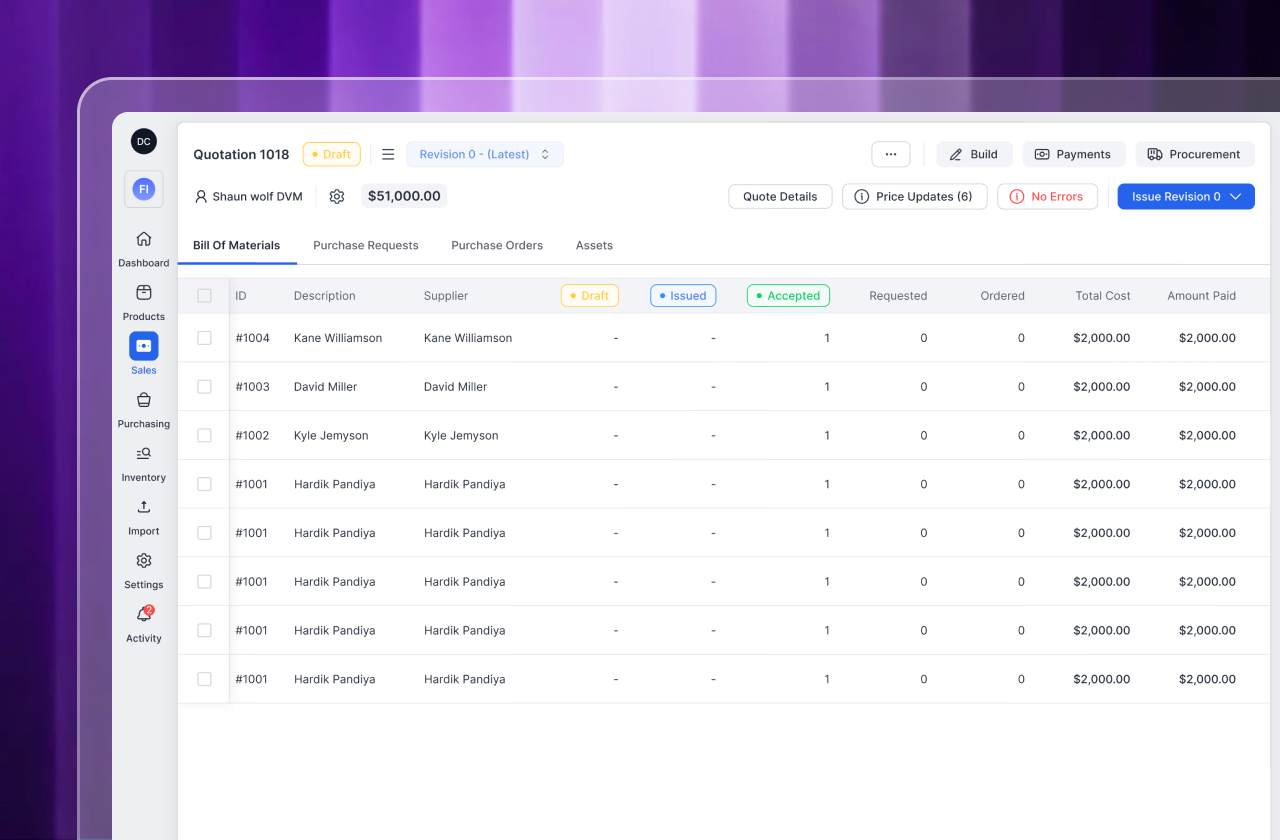Click the gear icon beside $51,000.00

(337, 197)
